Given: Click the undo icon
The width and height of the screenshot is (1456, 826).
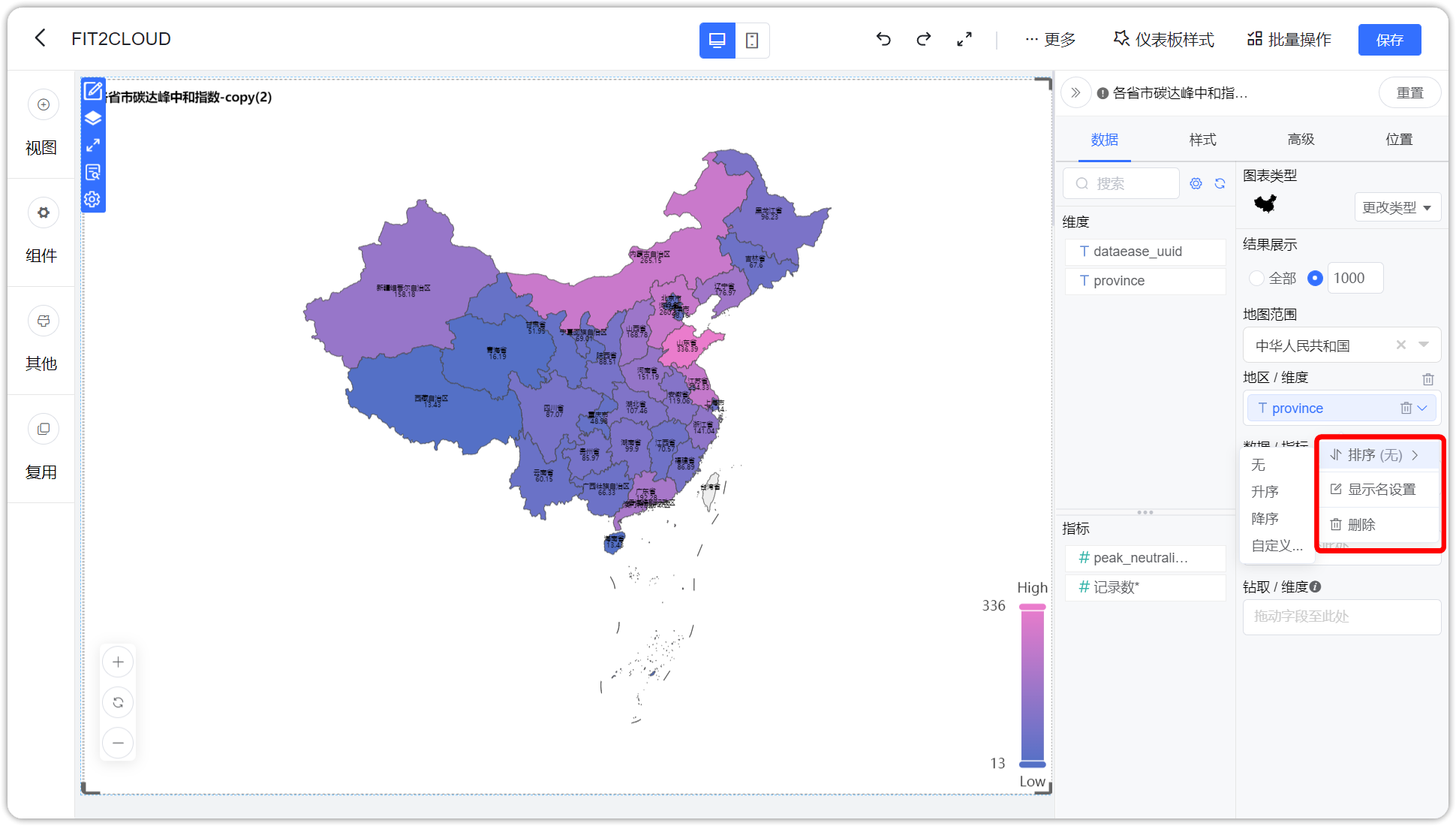Looking at the screenshot, I should click(x=883, y=39).
